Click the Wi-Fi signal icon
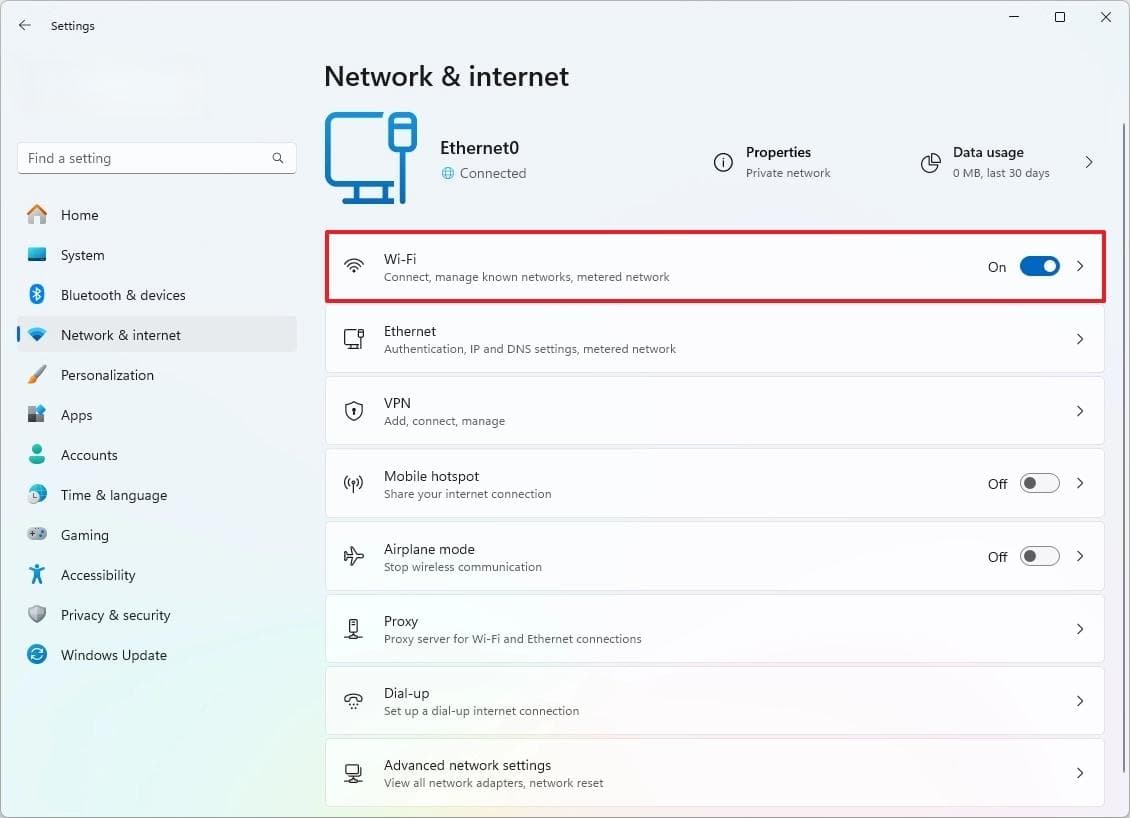This screenshot has height=818, width=1130. (353, 266)
